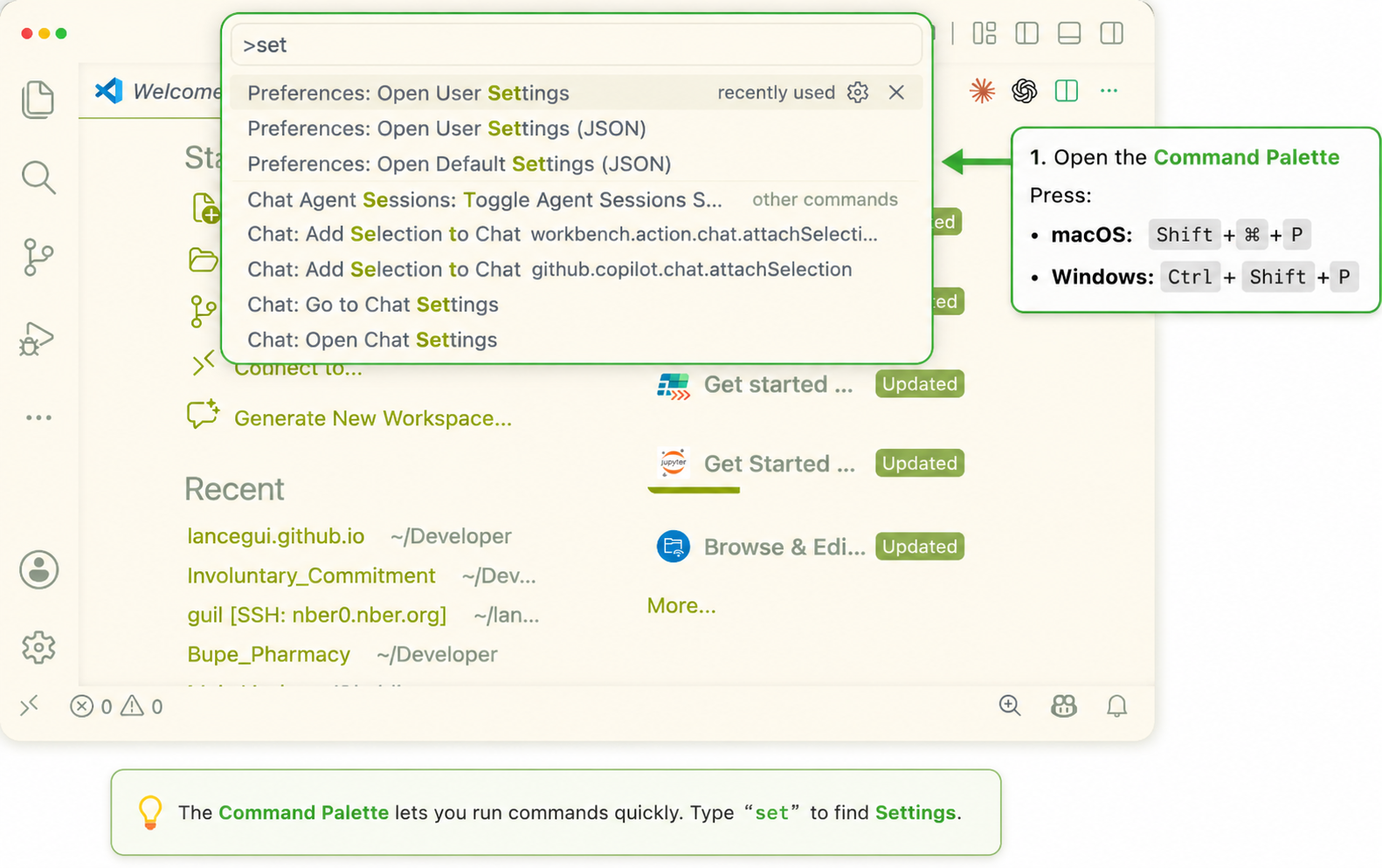Open the editor More Actions ellipsis
Image resolution: width=1382 pixels, height=868 pixels.
point(1109,91)
